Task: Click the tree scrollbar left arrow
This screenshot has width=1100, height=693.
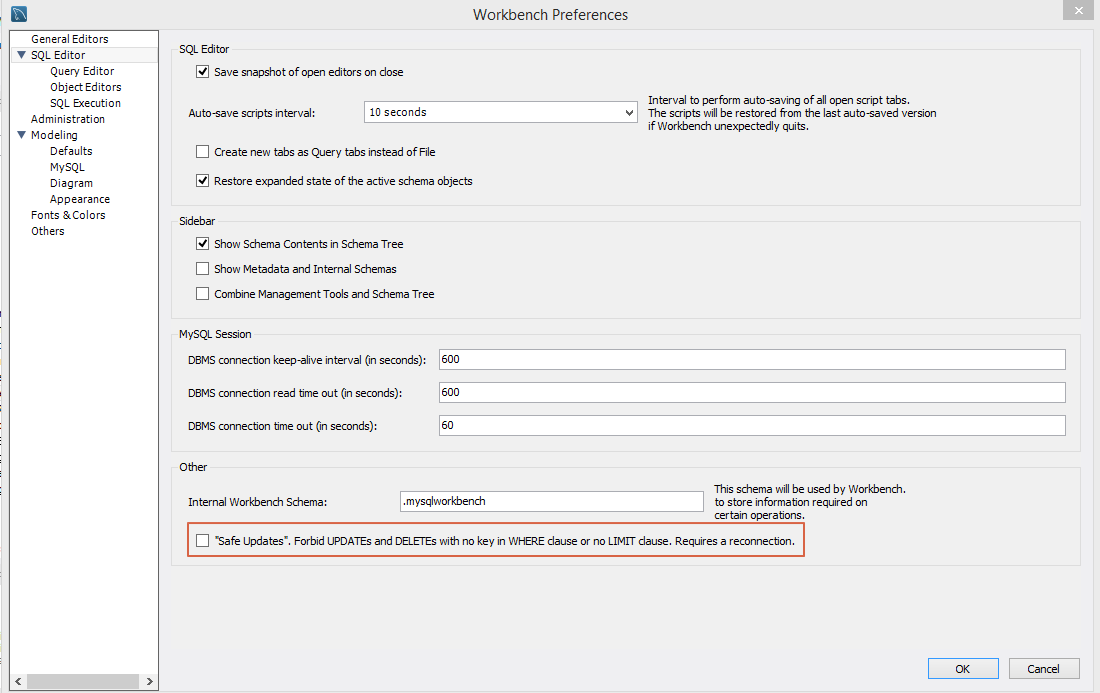Action: pyautogui.click(x=18, y=681)
